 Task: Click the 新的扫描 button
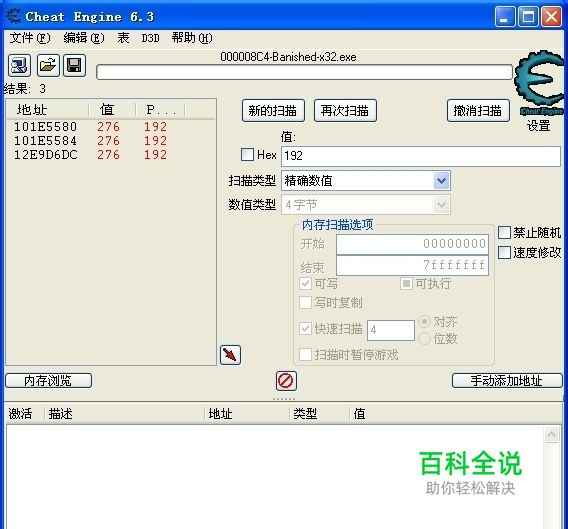273,111
